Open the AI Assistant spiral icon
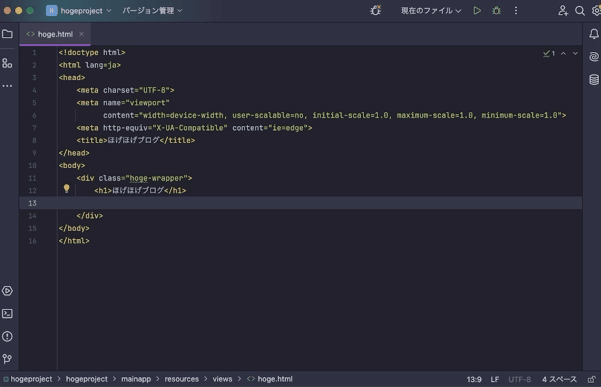 (594, 57)
